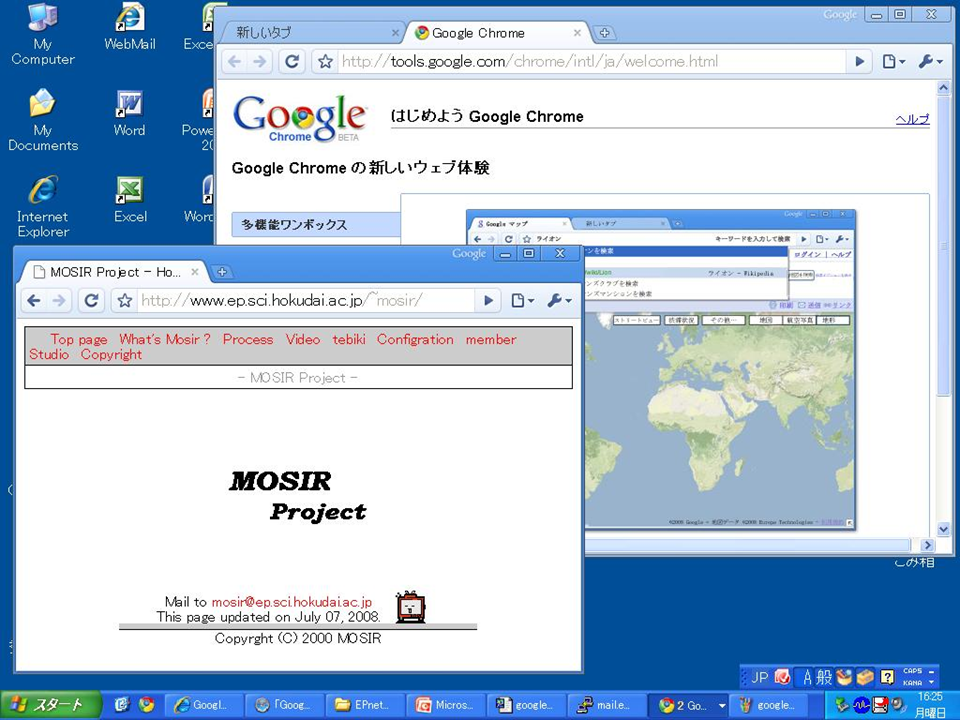The image size is (960, 720).
Task: Reload the MOSIR Project page
Action: [91, 301]
